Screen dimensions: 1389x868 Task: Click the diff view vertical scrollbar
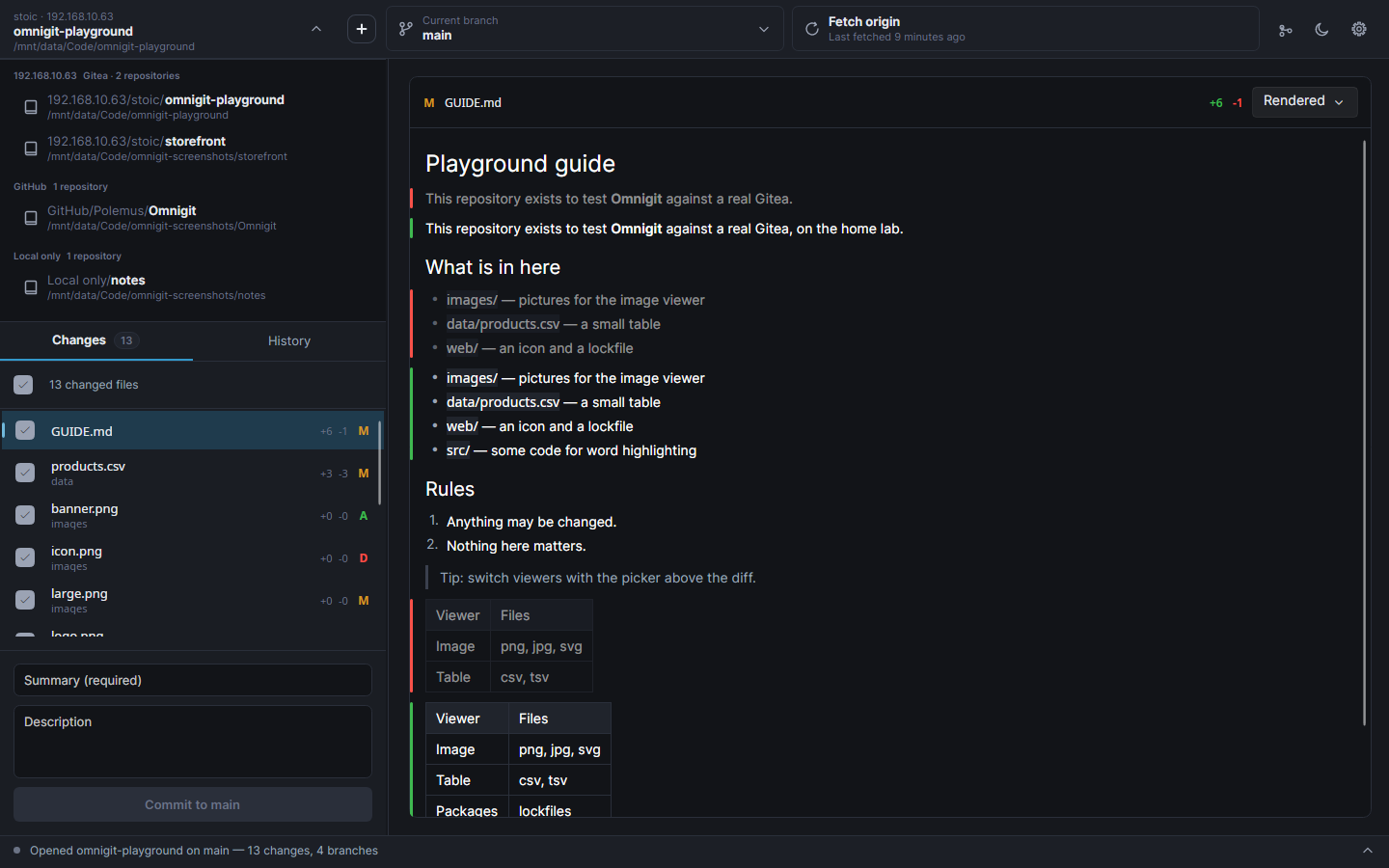pos(1364,433)
